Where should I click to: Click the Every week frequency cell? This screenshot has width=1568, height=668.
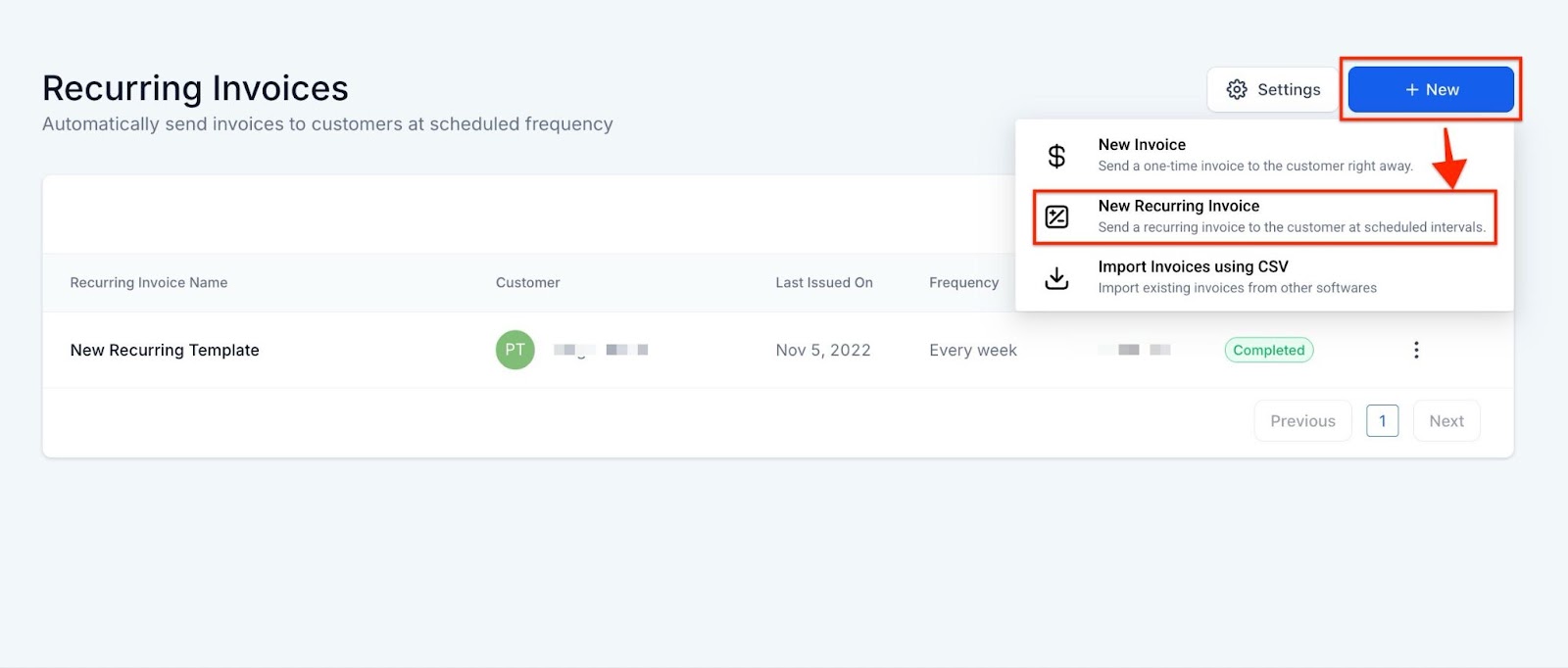(972, 350)
